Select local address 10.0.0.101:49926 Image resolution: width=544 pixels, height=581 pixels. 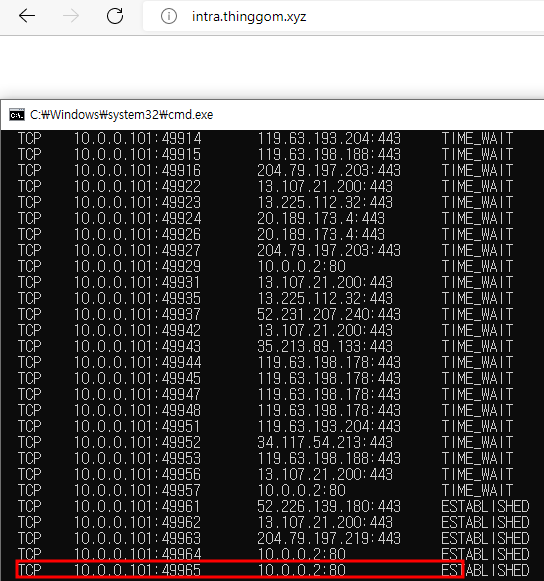point(137,234)
